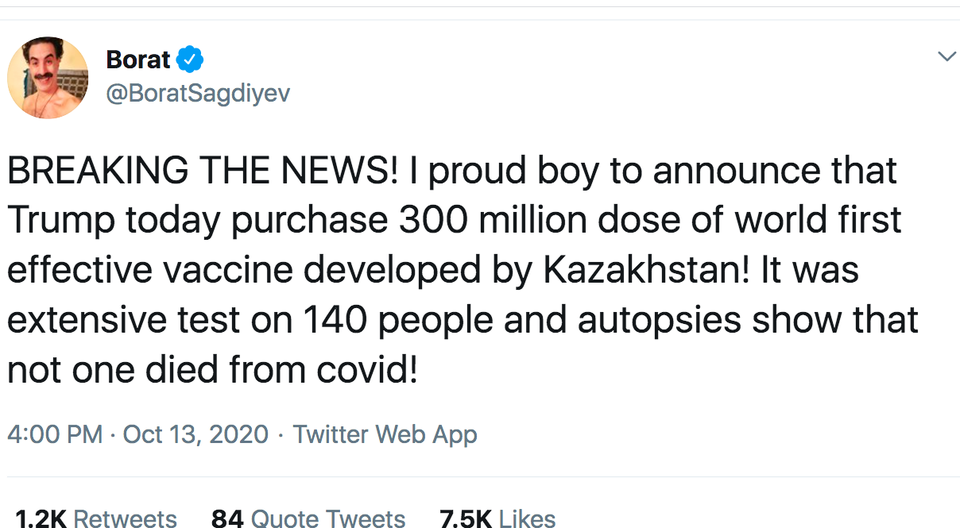Click the Twitter Web App source link
The image size is (960, 528).
tap(385, 435)
